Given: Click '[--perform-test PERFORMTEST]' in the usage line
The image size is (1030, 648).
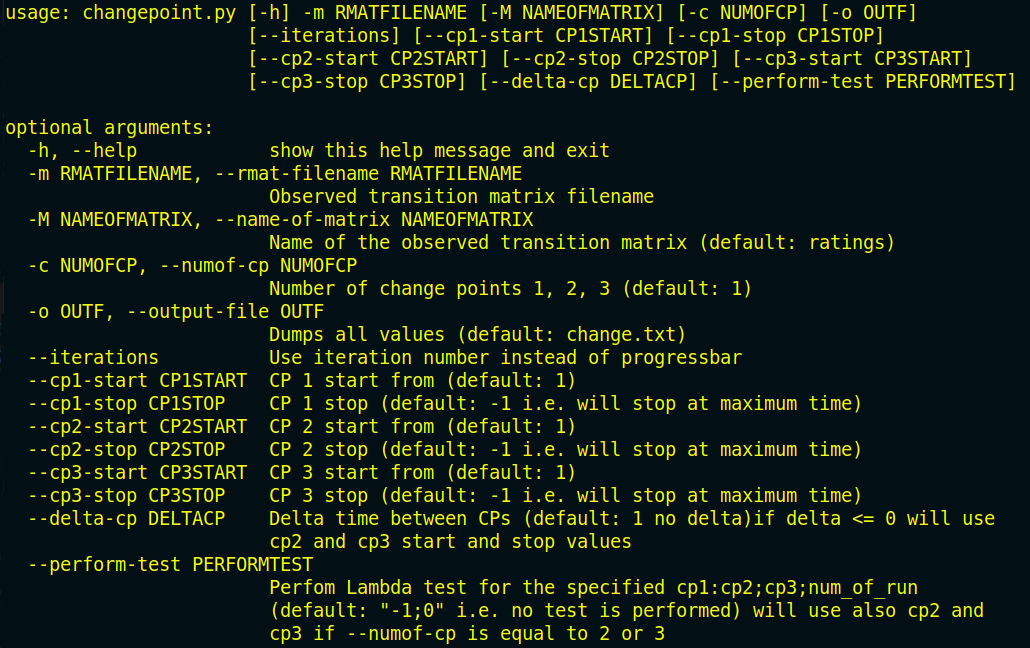Looking at the screenshot, I should click(x=863, y=82).
